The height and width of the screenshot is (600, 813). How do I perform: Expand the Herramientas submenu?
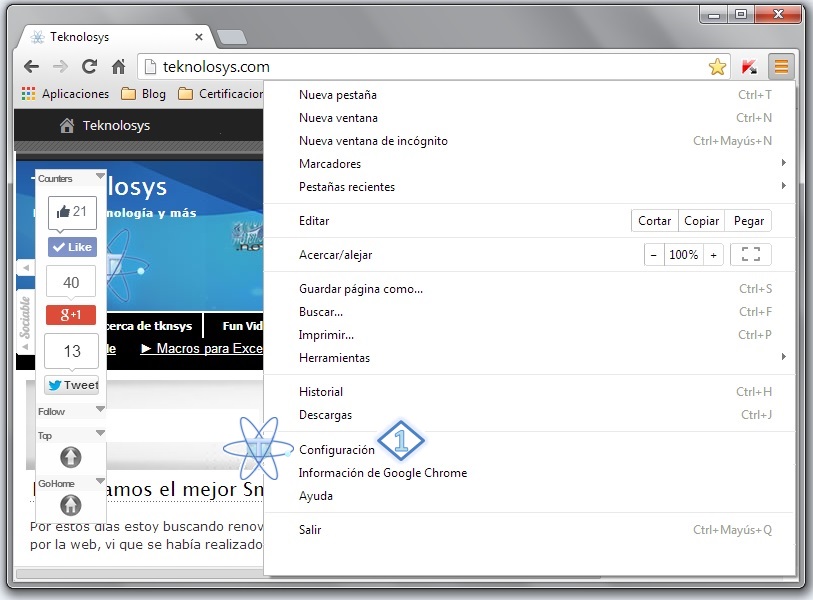529,358
